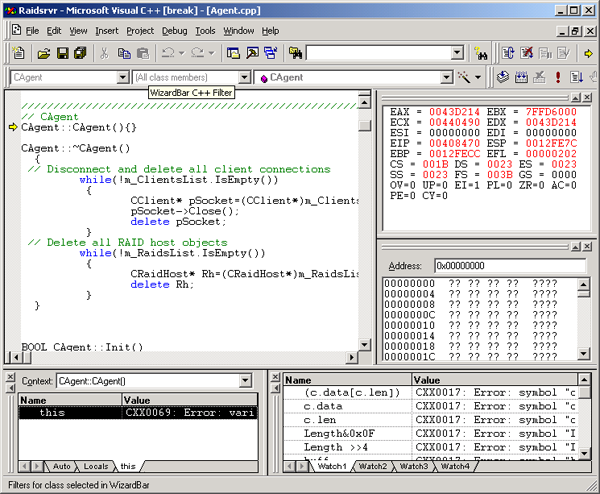This screenshot has width=600, height=494.
Task: Compile the current file
Action: click(503, 77)
